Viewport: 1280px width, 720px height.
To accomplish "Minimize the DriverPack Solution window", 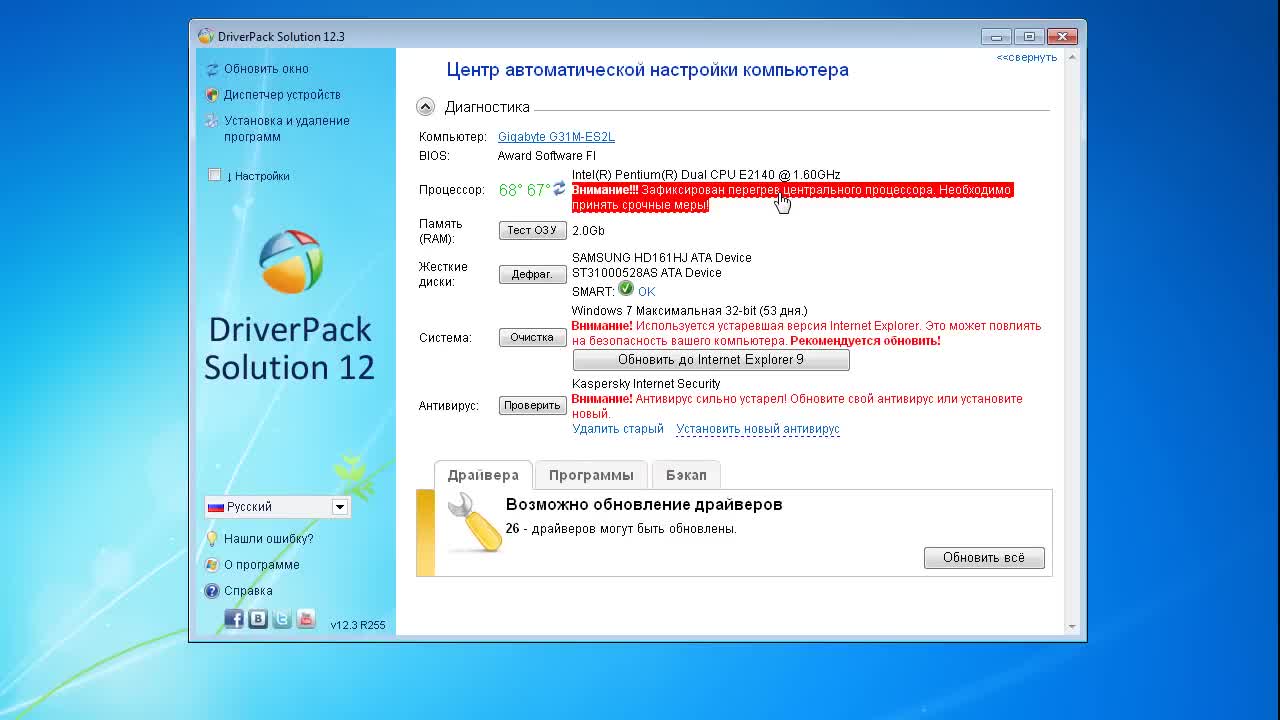I will point(996,37).
